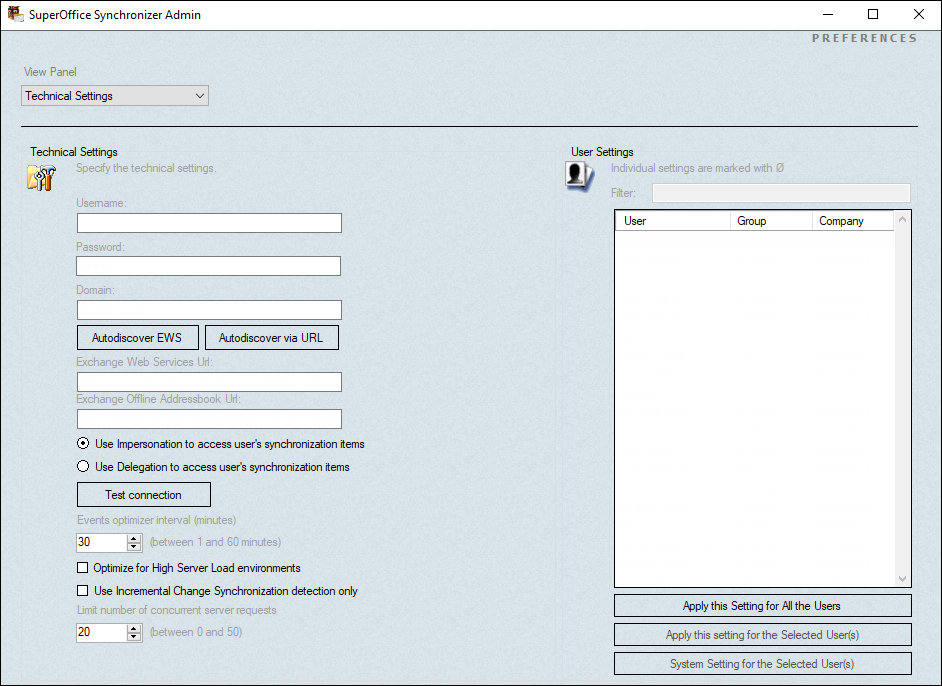Click the Exchange Web Services Url field
Viewport: 942px width, 686px height.
pos(209,382)
